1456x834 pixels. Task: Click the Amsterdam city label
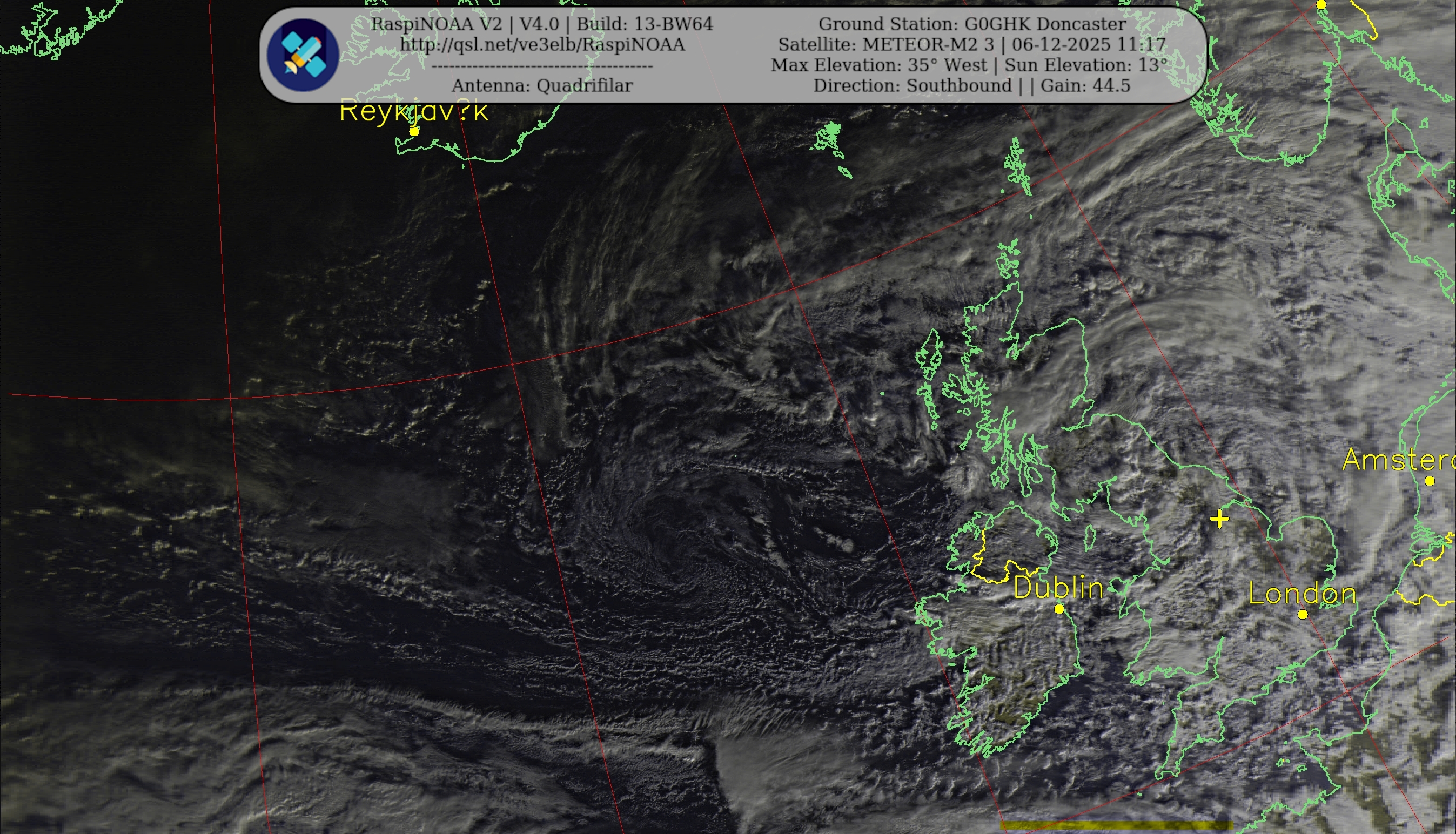[x=1398, y=460]
